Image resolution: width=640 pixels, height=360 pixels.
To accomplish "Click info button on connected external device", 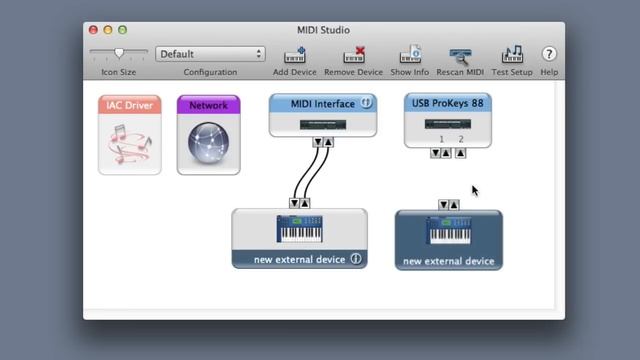I will 356,259.
